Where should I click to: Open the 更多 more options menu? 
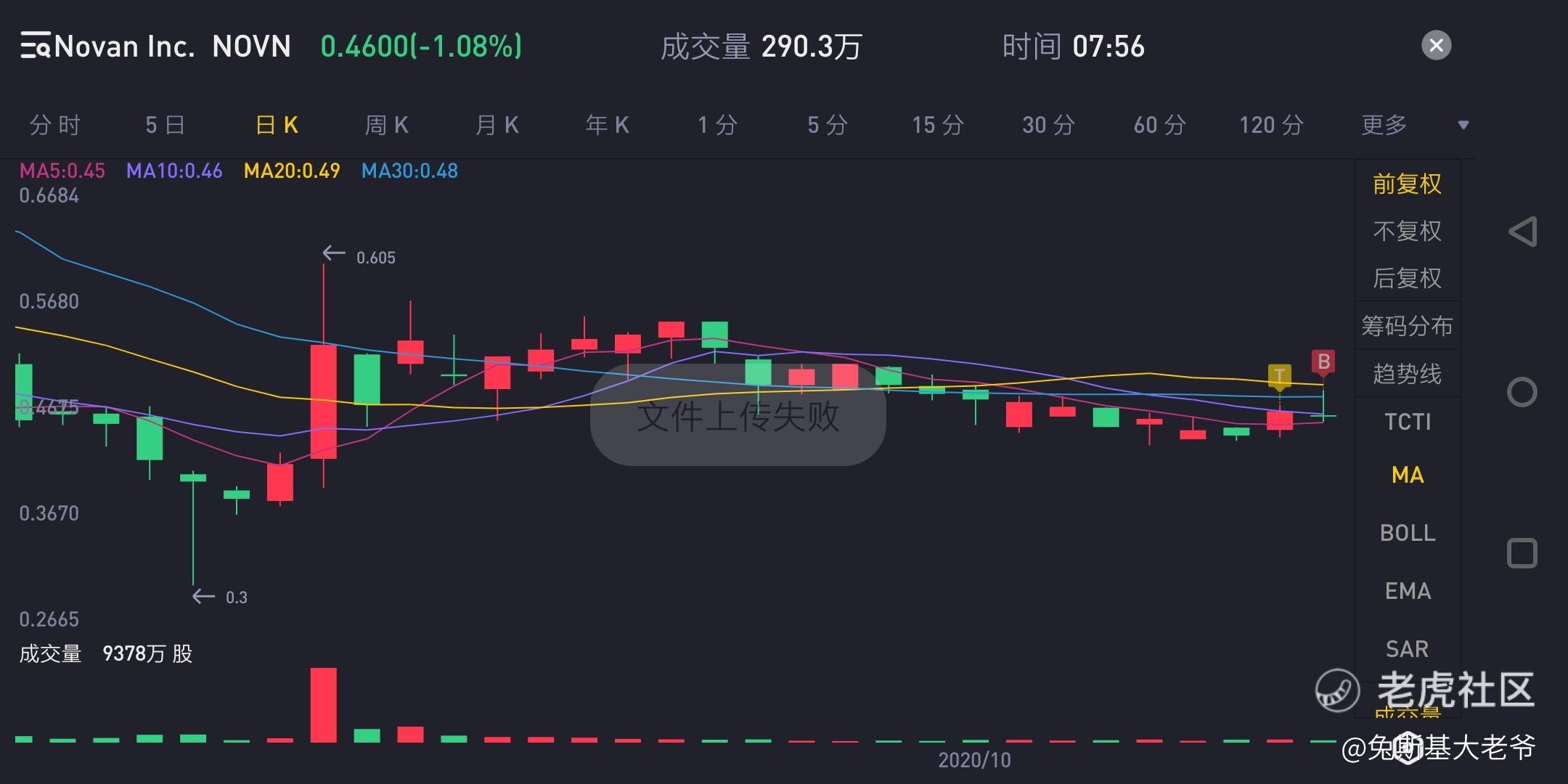pyautogui.click(x=1384, y=125)
